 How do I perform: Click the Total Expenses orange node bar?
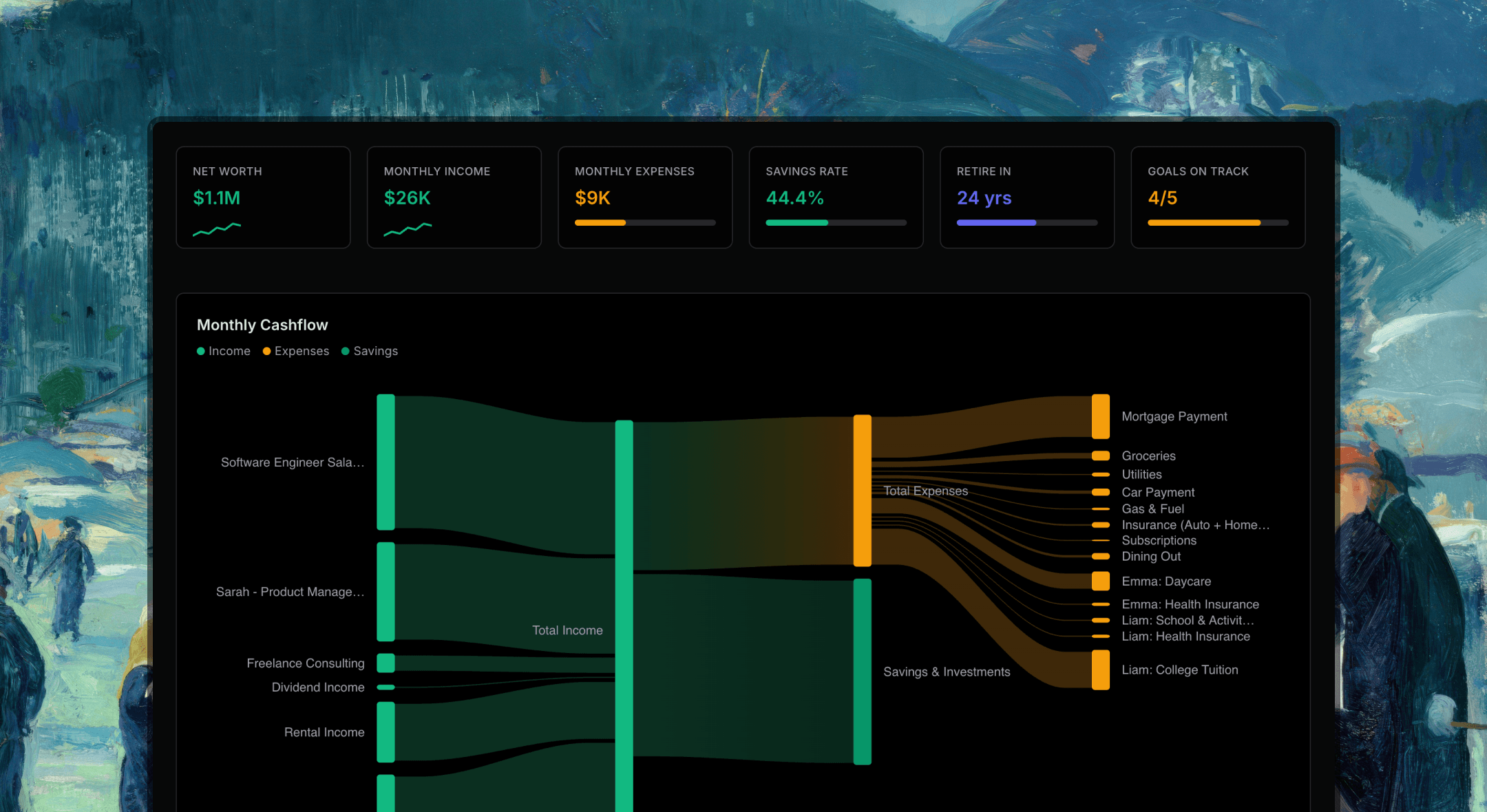coord(863,491)
